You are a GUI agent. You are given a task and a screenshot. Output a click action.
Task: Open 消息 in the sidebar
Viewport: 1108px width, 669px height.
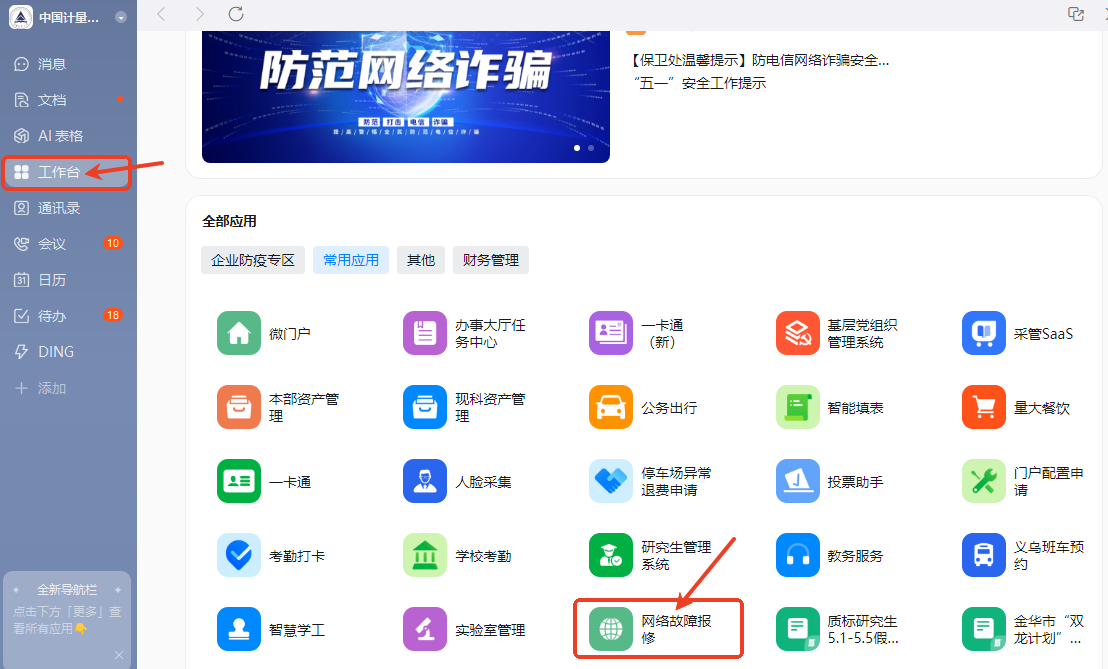[52, 64]
